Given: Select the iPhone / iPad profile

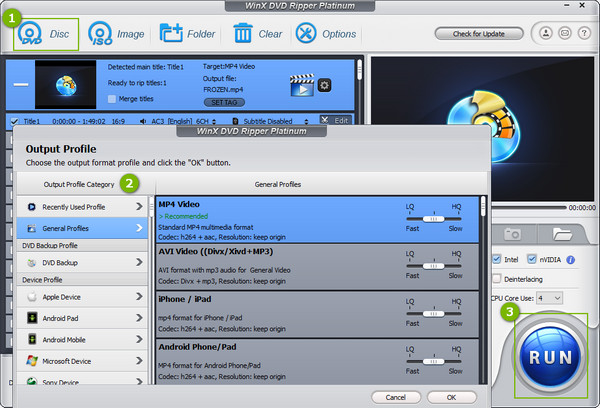Looking at the screenshot, I should point(317,315).
